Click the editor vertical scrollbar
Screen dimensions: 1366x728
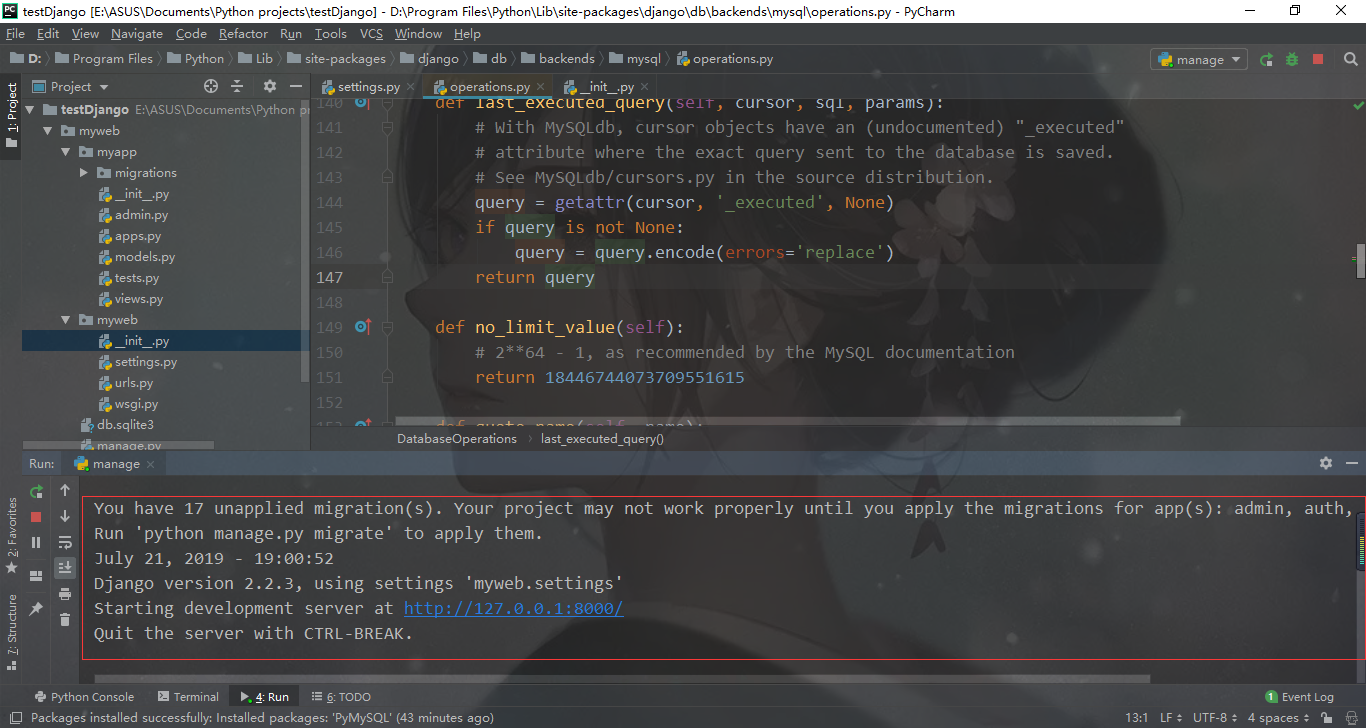tap(1360, 260)
